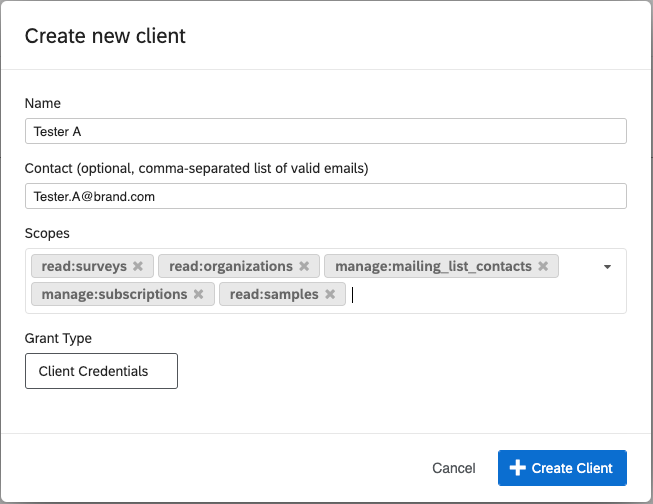Click the plus icon on Create Client
653x504 pixels.
517,468
